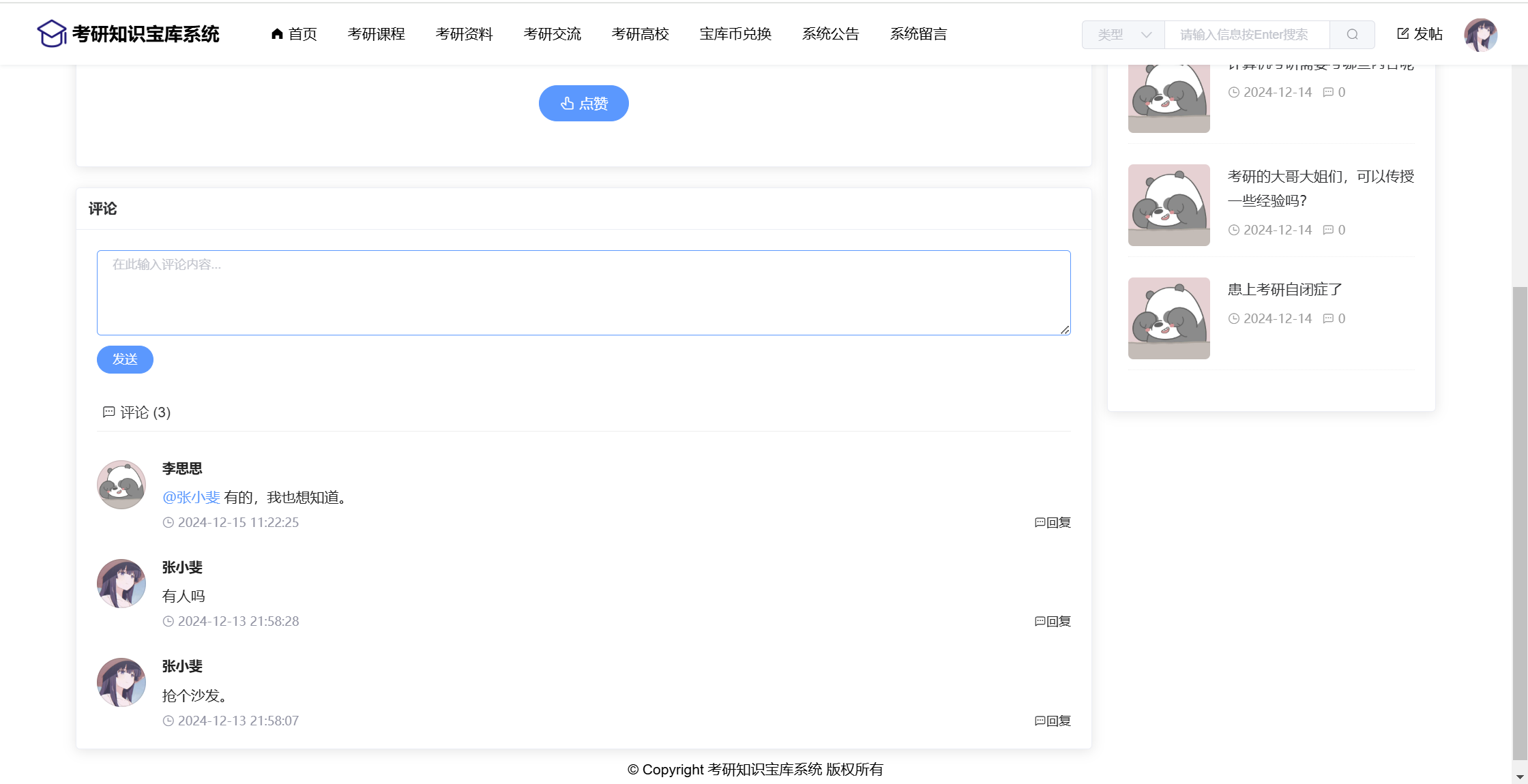Click the search magnifier icon
The image size is (1528, 784).
[x=1352, y=35]
